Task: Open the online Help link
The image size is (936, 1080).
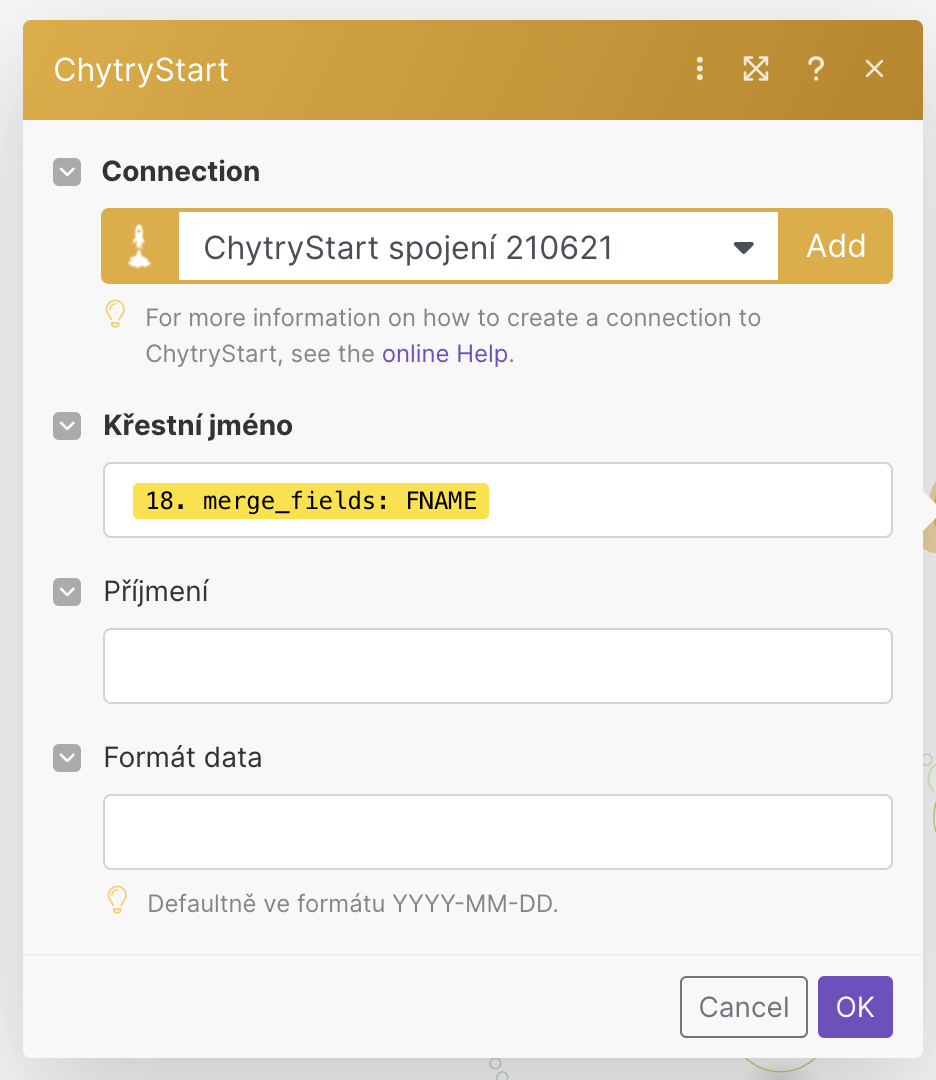Action: [445, 353]
